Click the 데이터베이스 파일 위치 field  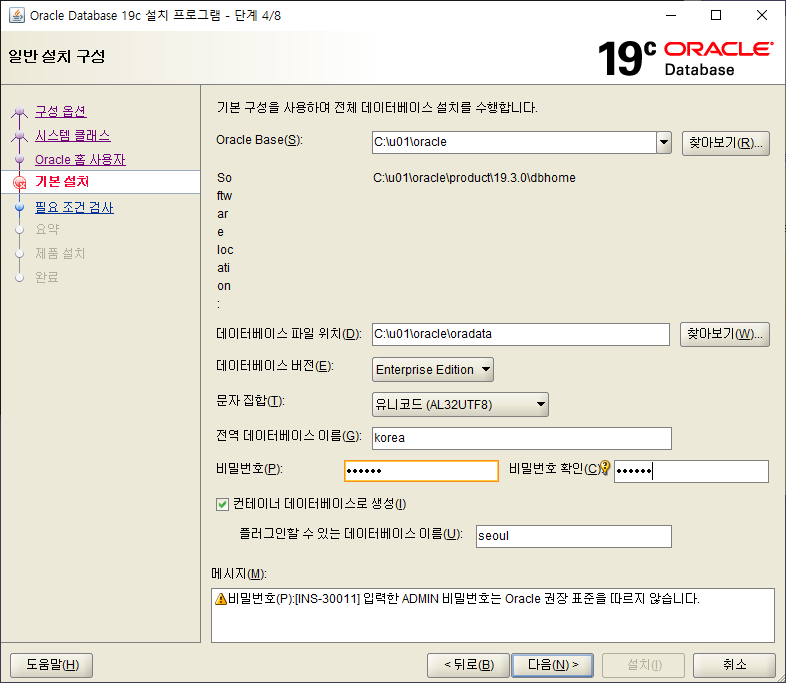(521, 334)
